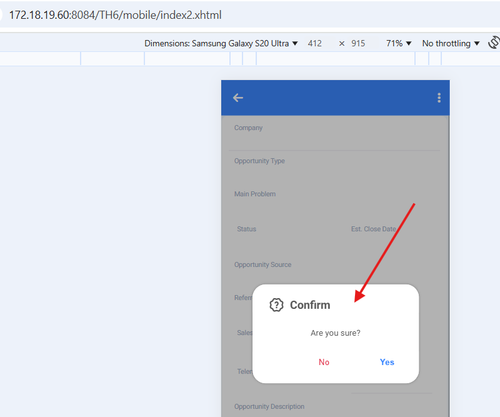Choose No in the Confirm dialog
500x417 pixels.
click(x=324, y=362)
